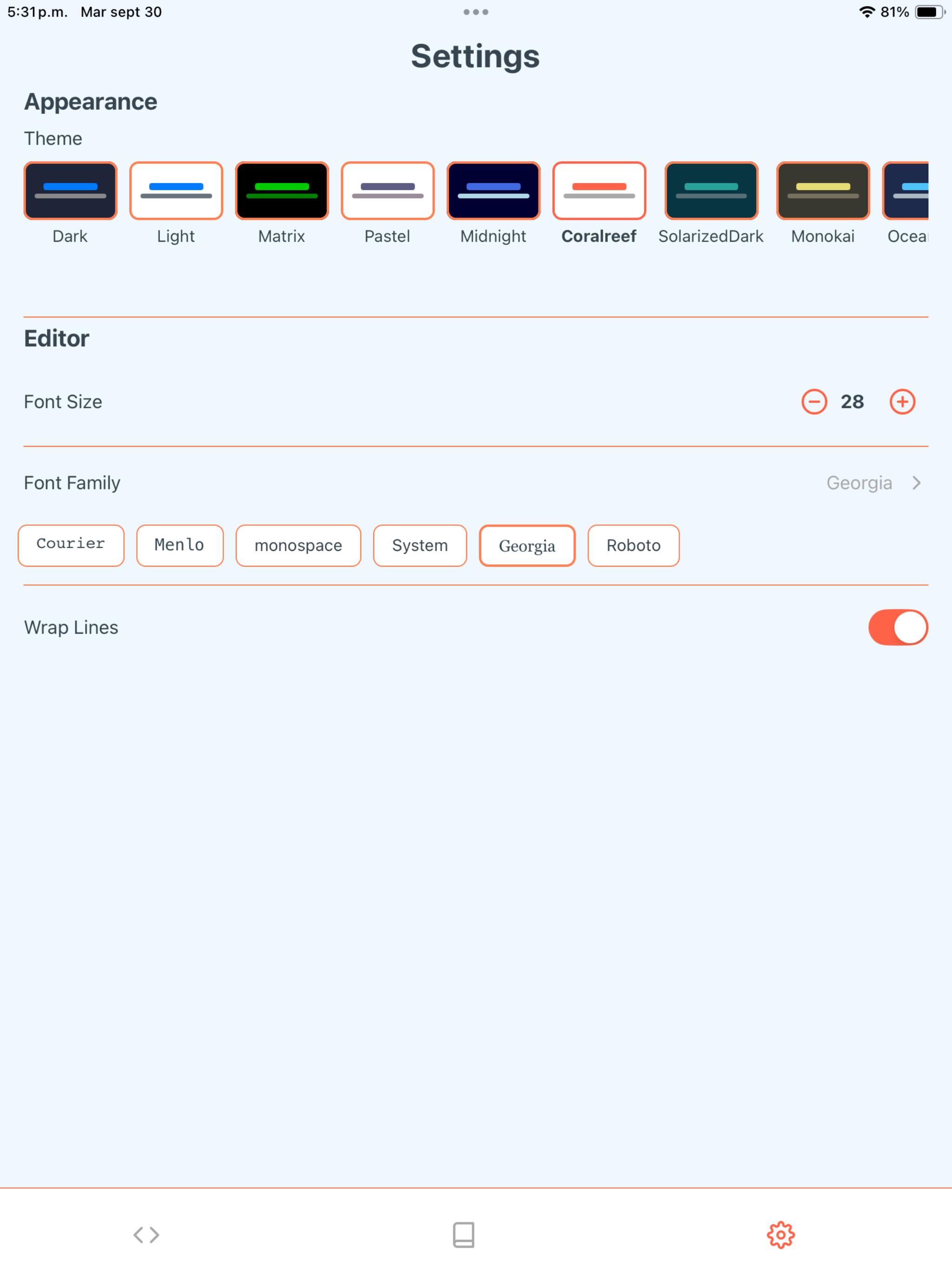Select the Roboto font button
The height and width of the screenshot is (1270, 952).
tap(633, 545)
